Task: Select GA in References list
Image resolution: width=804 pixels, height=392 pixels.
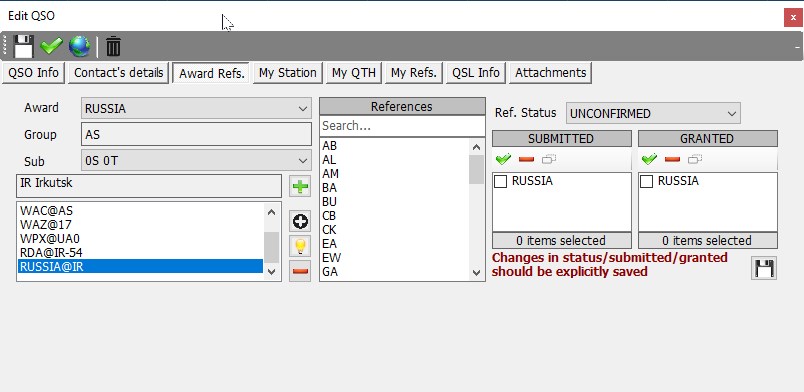Action: tap(394, 272)
